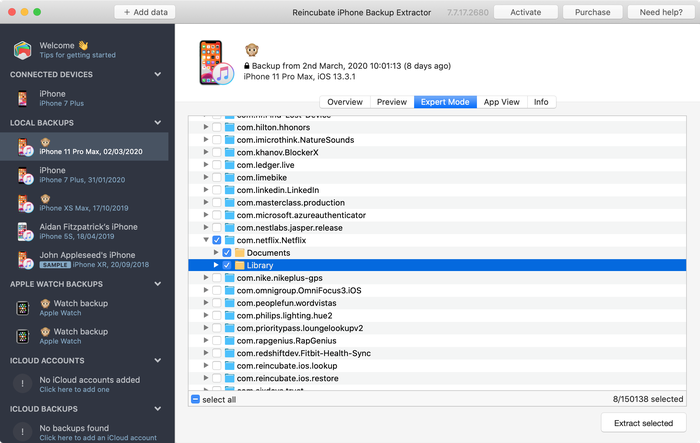Collapse the iCloud Backups section
The image size is (700, 443).
158,409
